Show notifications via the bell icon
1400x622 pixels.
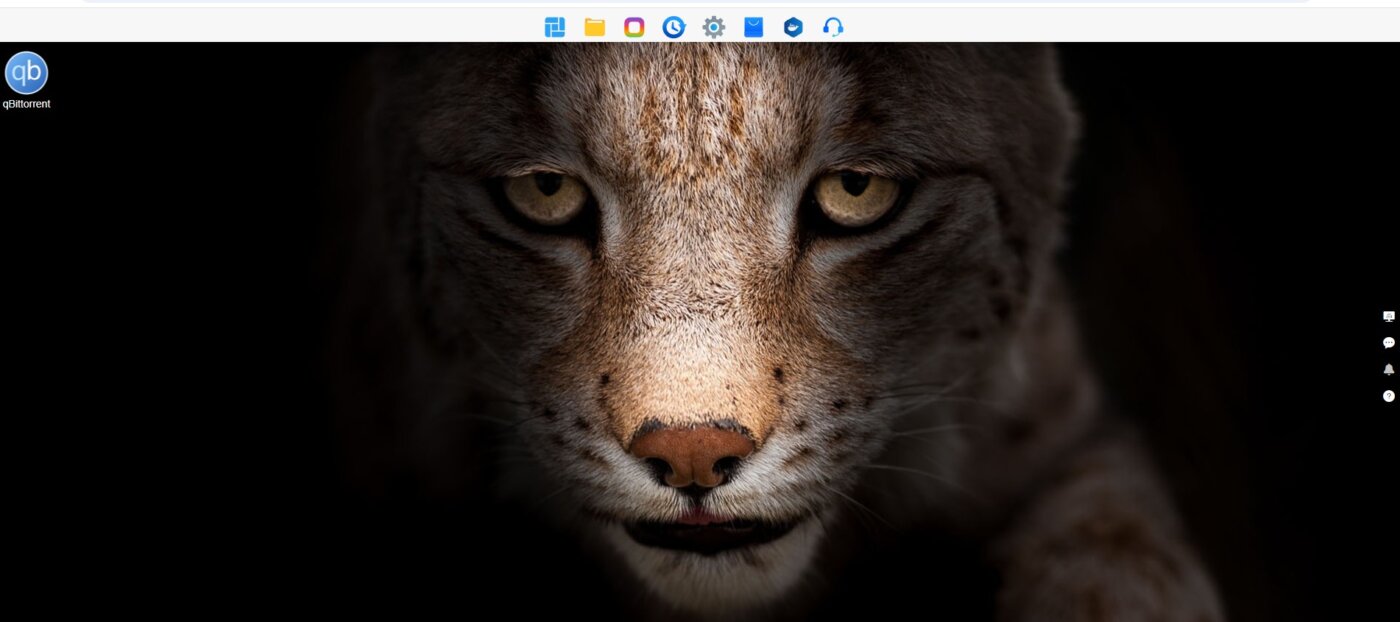coord(1388,369)
